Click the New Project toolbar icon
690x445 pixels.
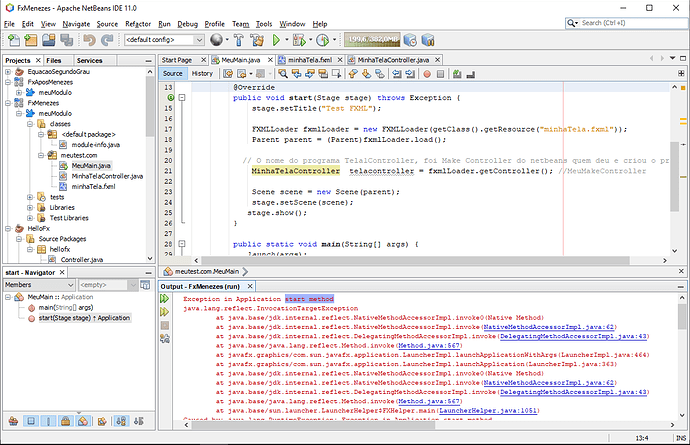click(x=31, y=40)
